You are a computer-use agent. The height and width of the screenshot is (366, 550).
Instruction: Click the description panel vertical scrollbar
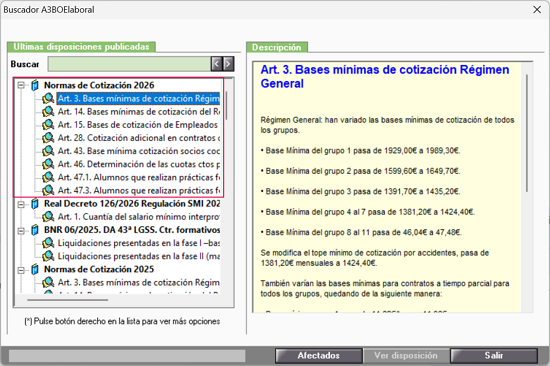[527, 133]
